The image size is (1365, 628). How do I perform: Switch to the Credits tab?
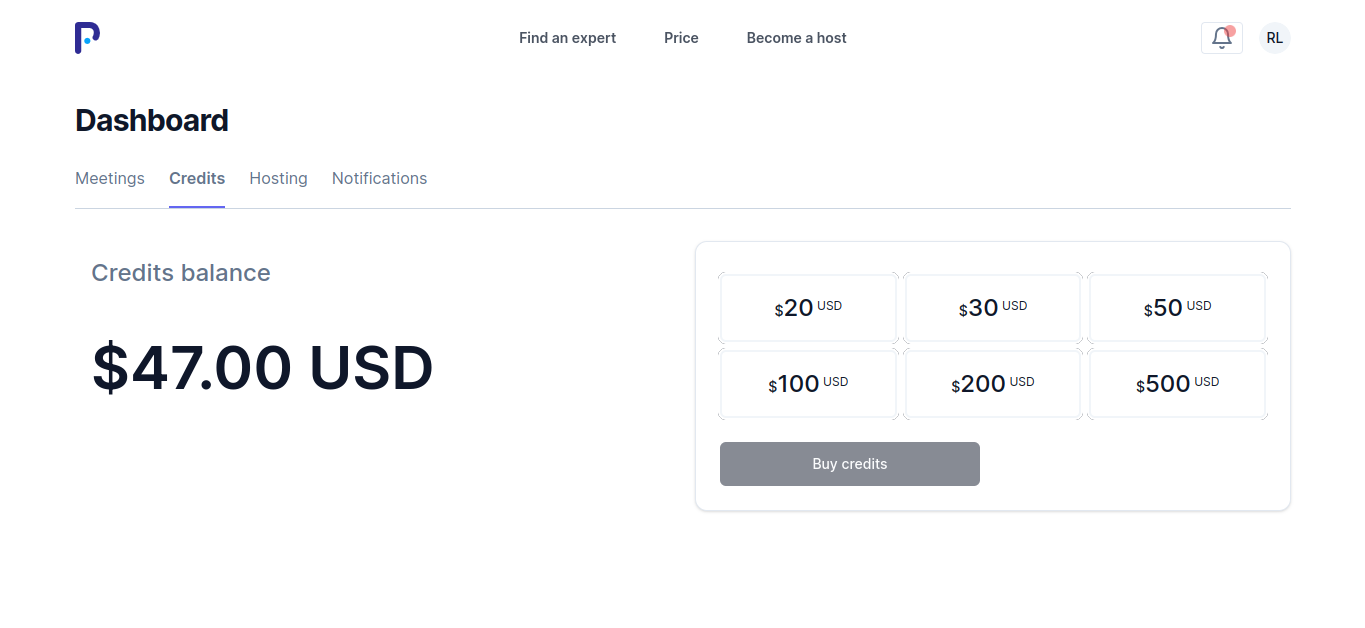[197, 178]
